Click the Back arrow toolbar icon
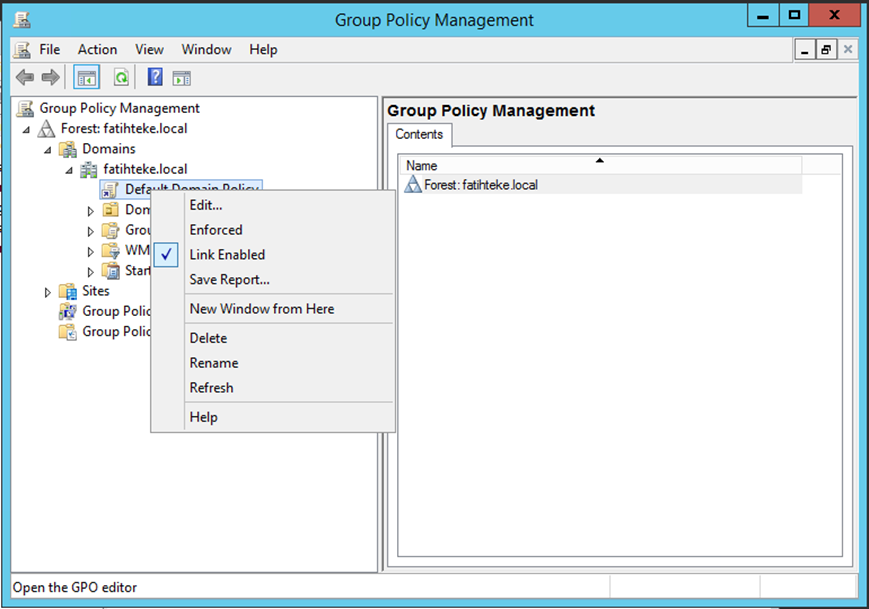The width and height of the screenshot is (869, 609). tap(25, 78)
